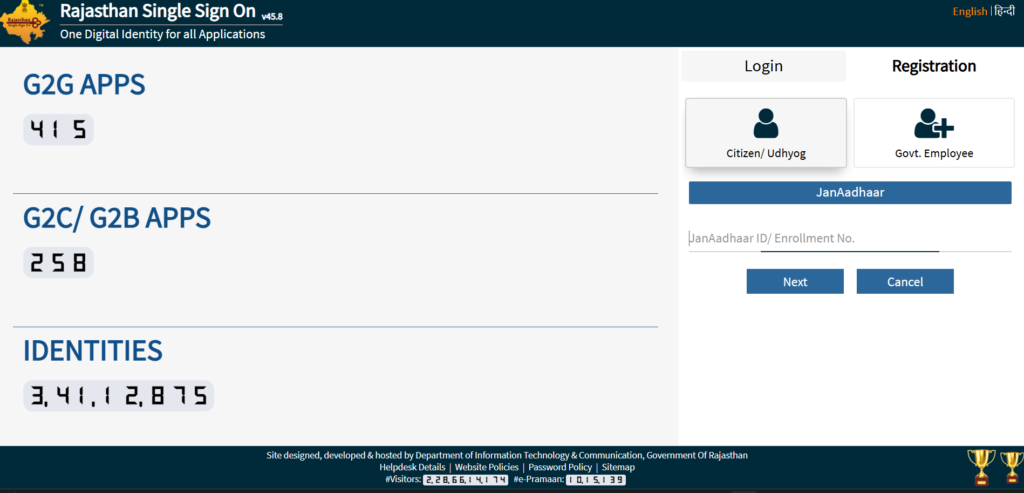Image resolution: width=1024 pixels, height=493 pixels.
Task: Click the Cancel button
Action: click(904, 281)
